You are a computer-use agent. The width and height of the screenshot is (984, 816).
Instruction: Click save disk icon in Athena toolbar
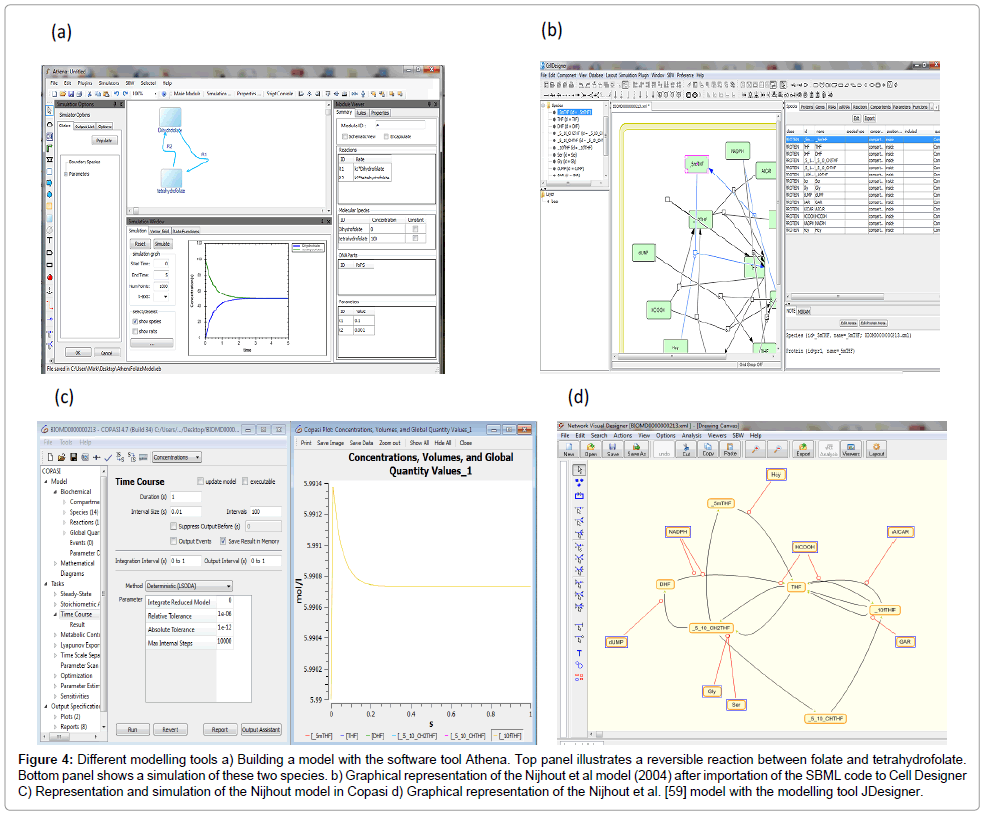pos(70,94)
